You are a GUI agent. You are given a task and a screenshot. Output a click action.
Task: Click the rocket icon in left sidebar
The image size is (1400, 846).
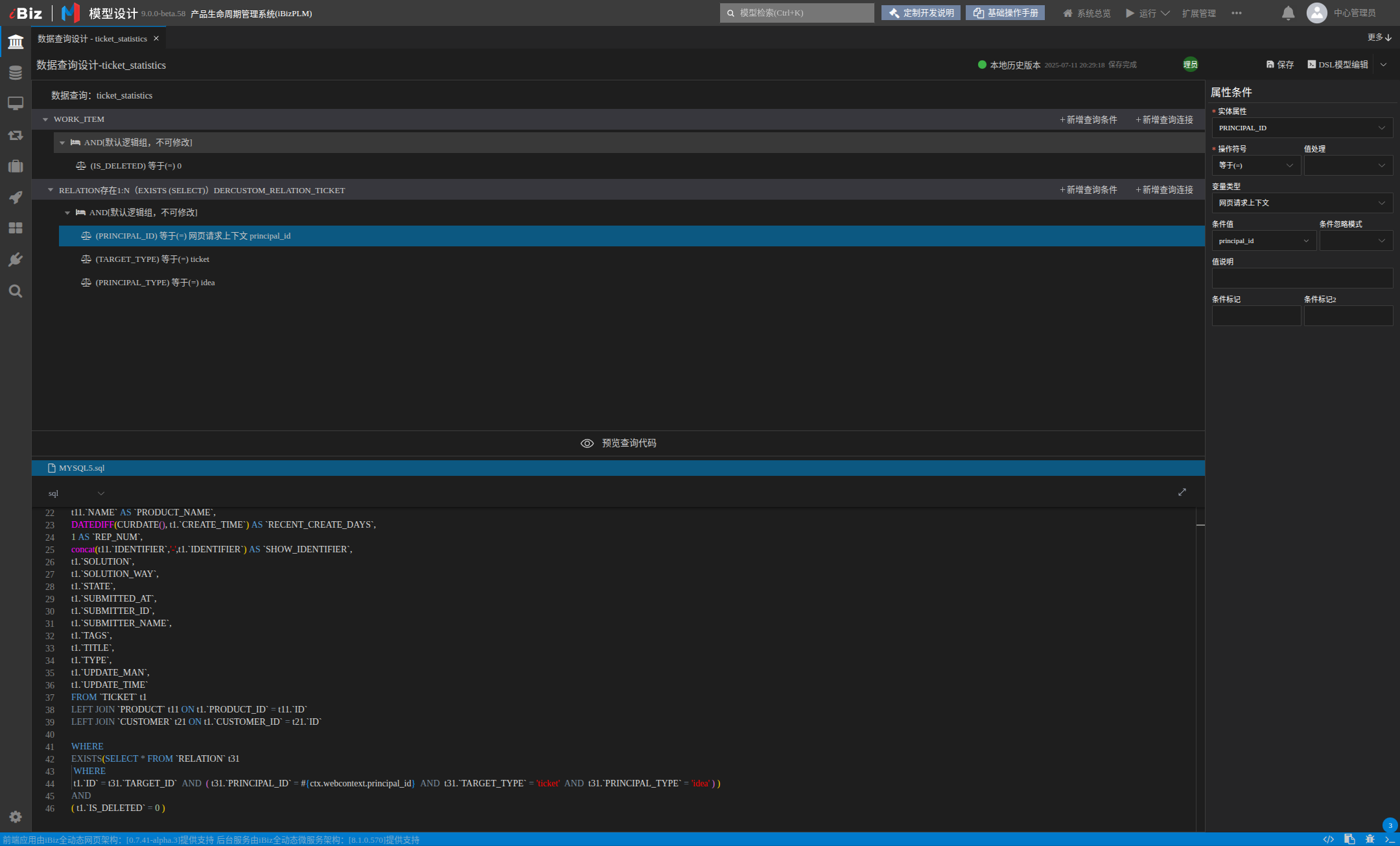tap(16, 197)
